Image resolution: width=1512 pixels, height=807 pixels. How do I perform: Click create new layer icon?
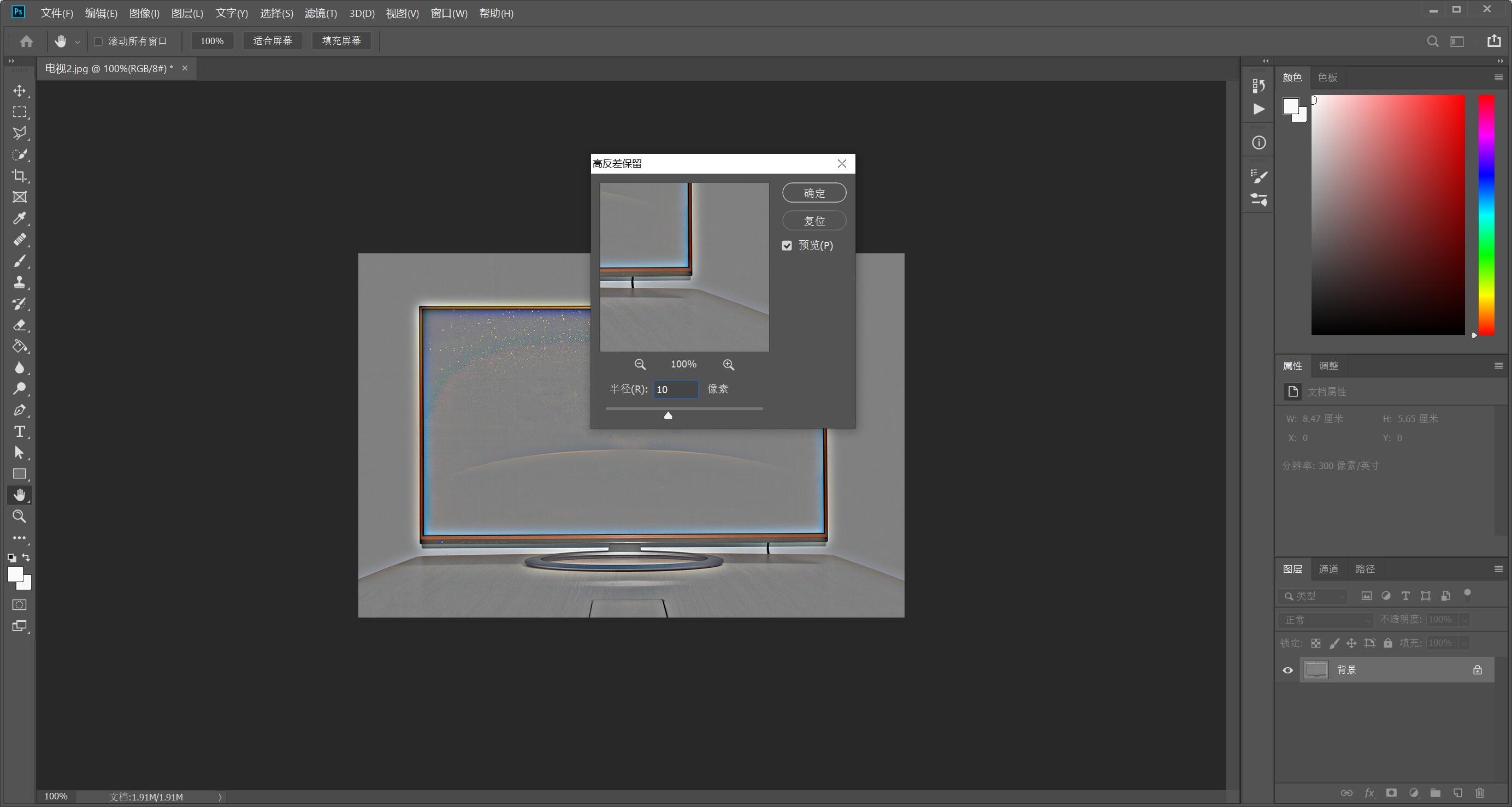1458,793
